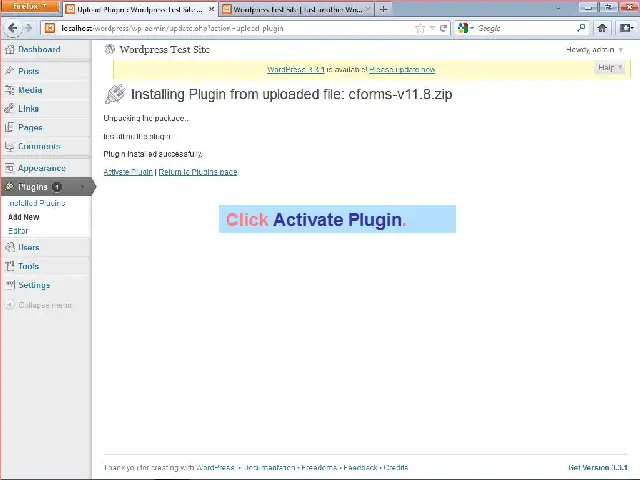Open Installed Plugins submenu item
Image resolution: width=640 pixels, height=480 pixels.
36,203
